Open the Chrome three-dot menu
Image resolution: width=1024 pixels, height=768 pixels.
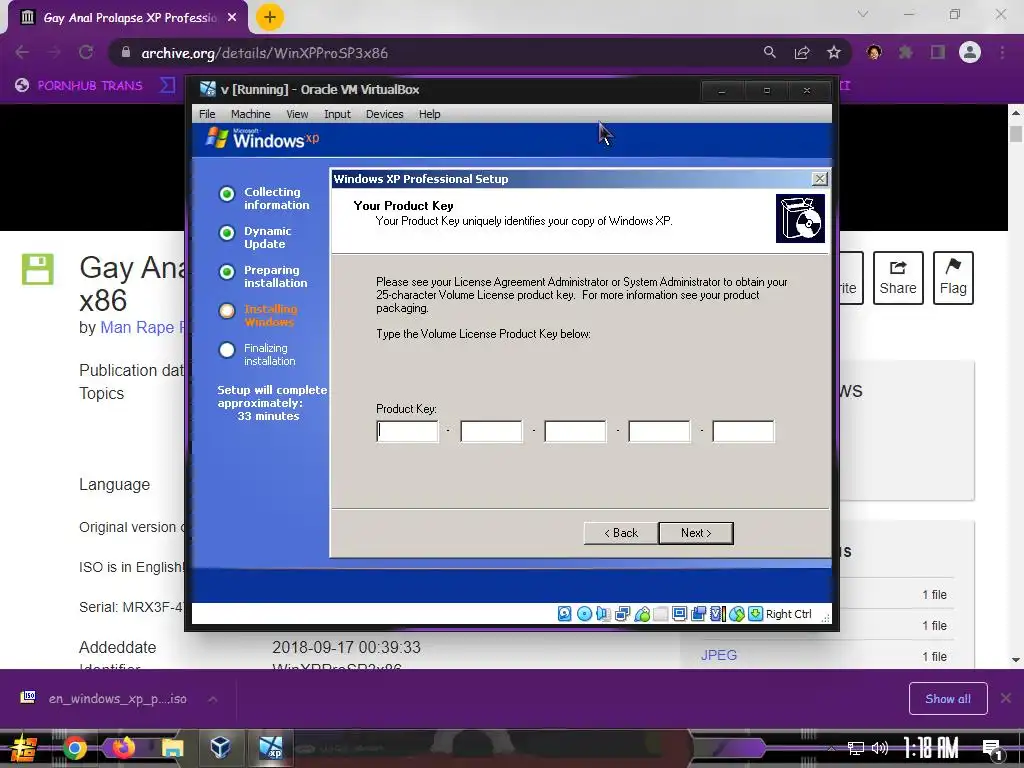(x=1002, y=52)
